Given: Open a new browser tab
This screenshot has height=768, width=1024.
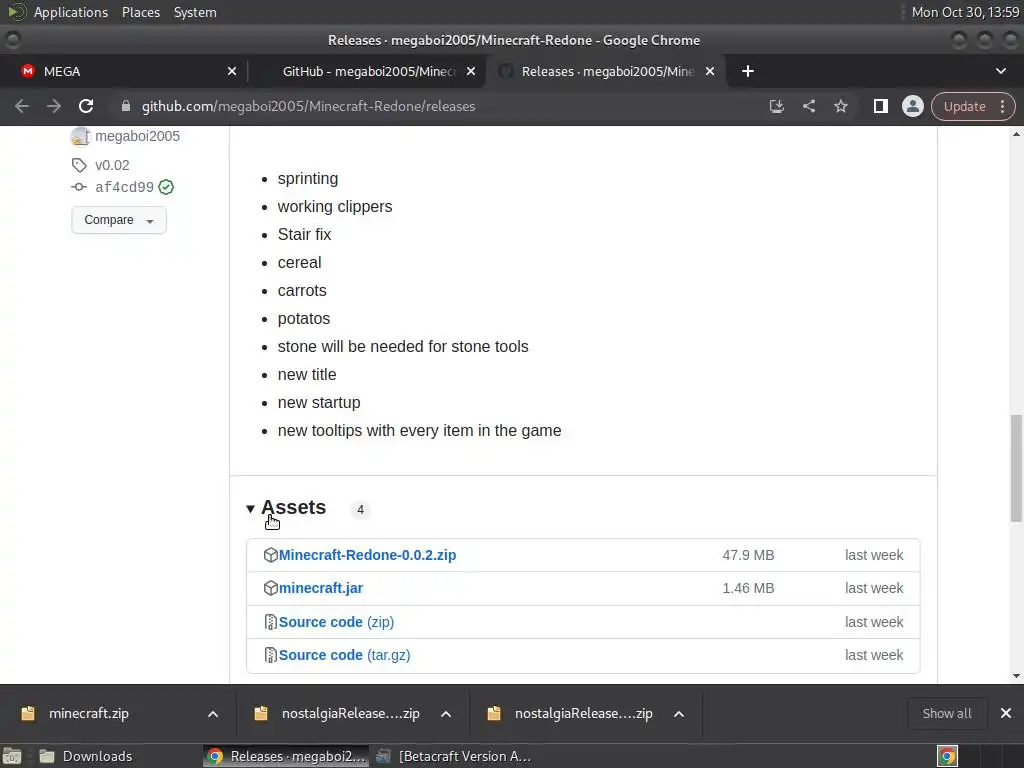Looking at the screenshot, I should tap(748, 71).
